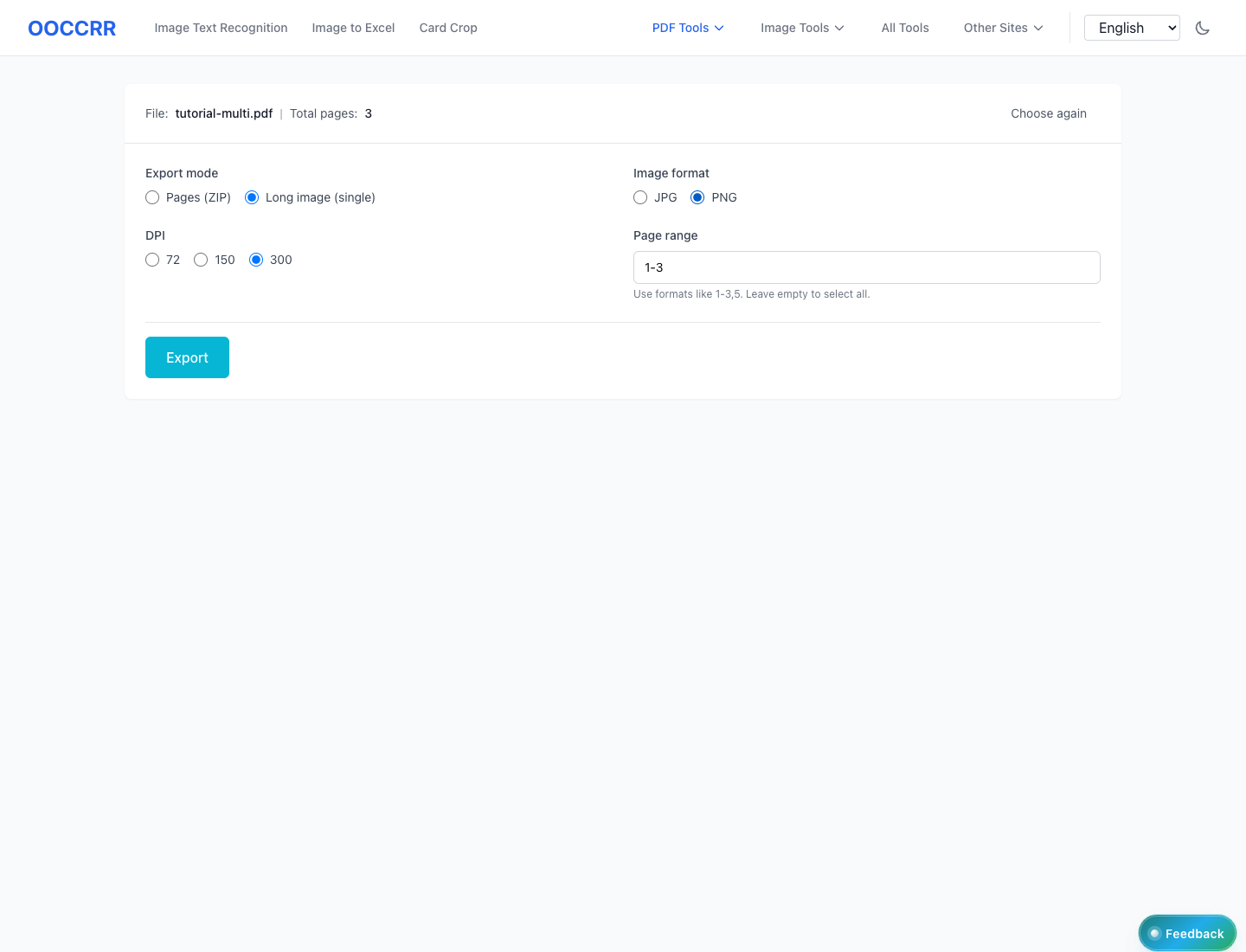Set DPI to 72
This screenshot has width=1246, height=952.
pos(153,260)
